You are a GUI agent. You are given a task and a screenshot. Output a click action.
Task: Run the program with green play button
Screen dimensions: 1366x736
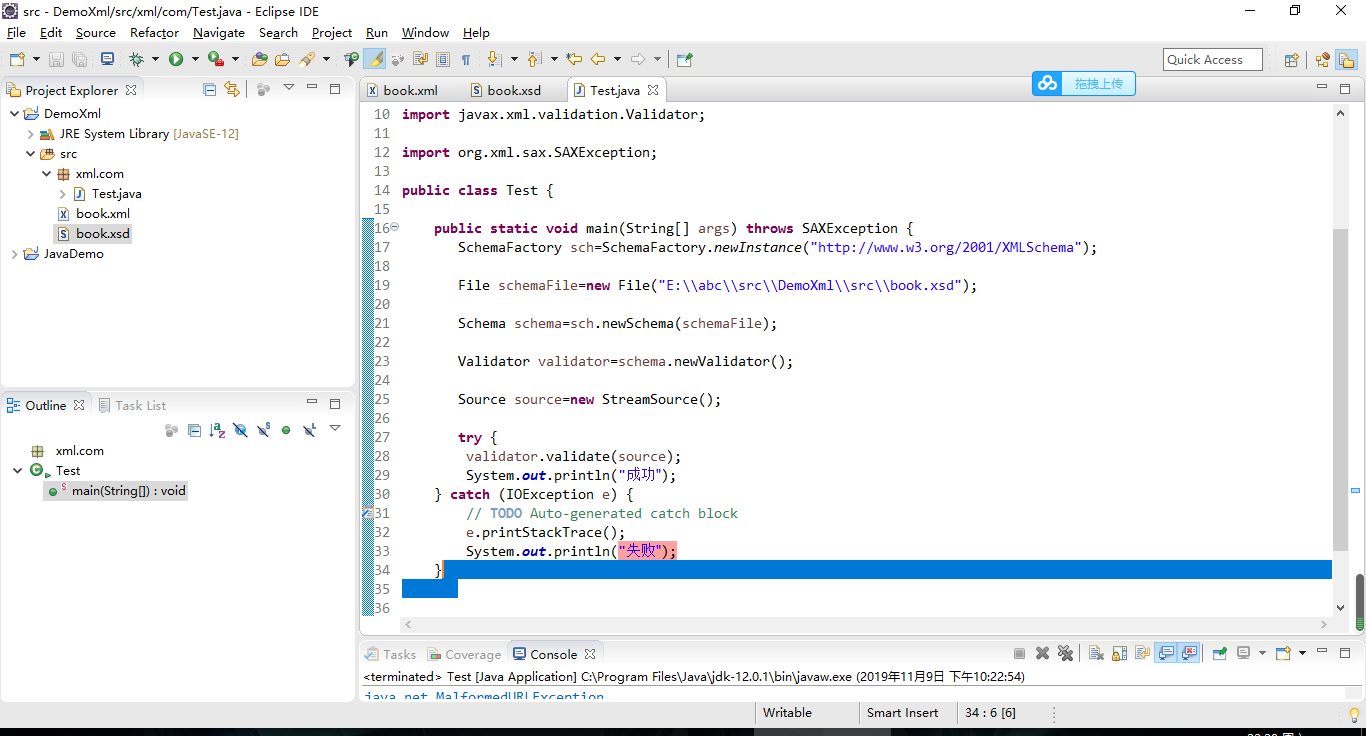pyautogui.click(x=176, y=60)
